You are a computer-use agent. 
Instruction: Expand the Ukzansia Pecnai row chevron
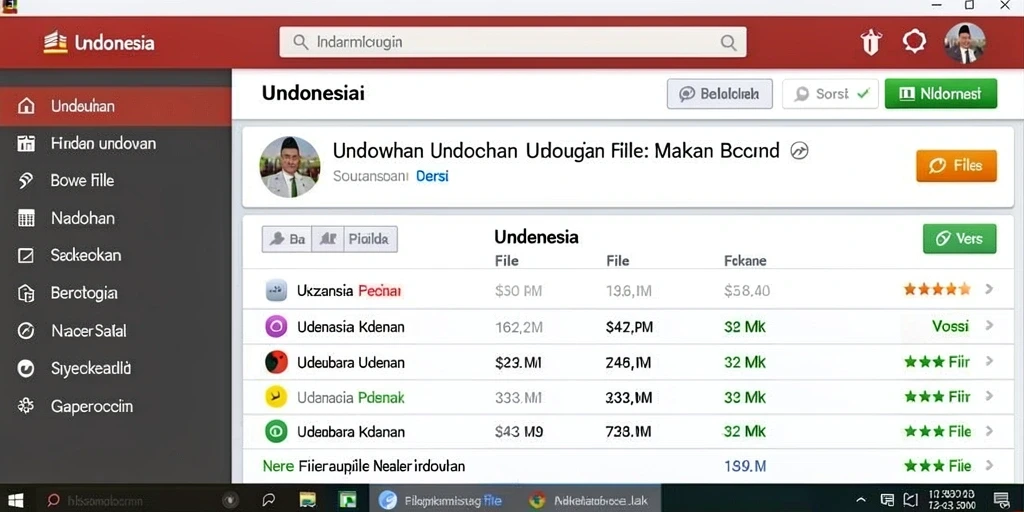click(989, 289)
